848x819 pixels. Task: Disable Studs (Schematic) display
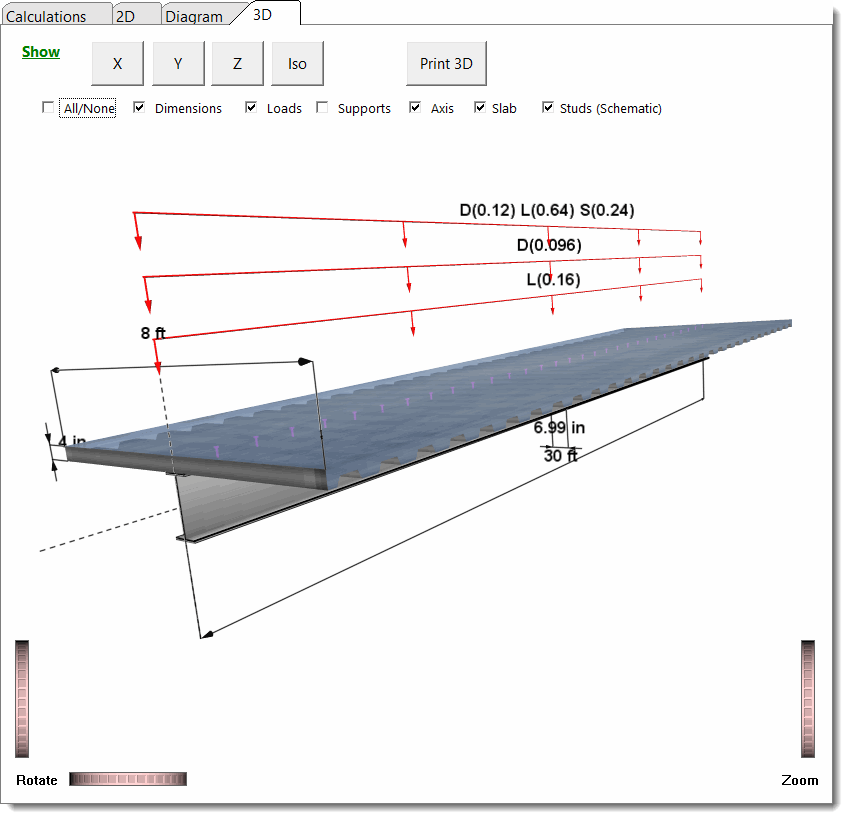547,106
